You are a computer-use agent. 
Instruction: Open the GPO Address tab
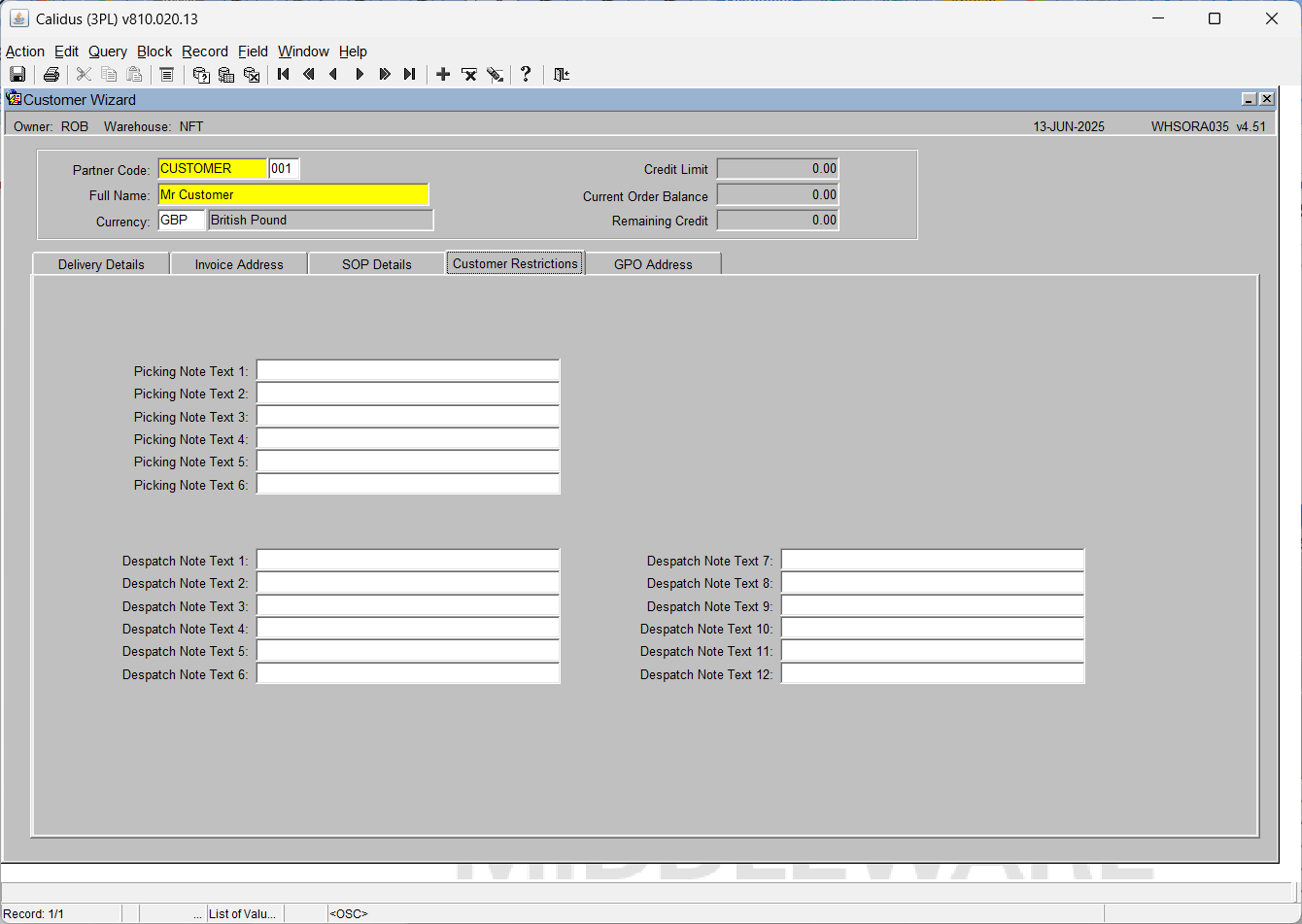(653, 264)
